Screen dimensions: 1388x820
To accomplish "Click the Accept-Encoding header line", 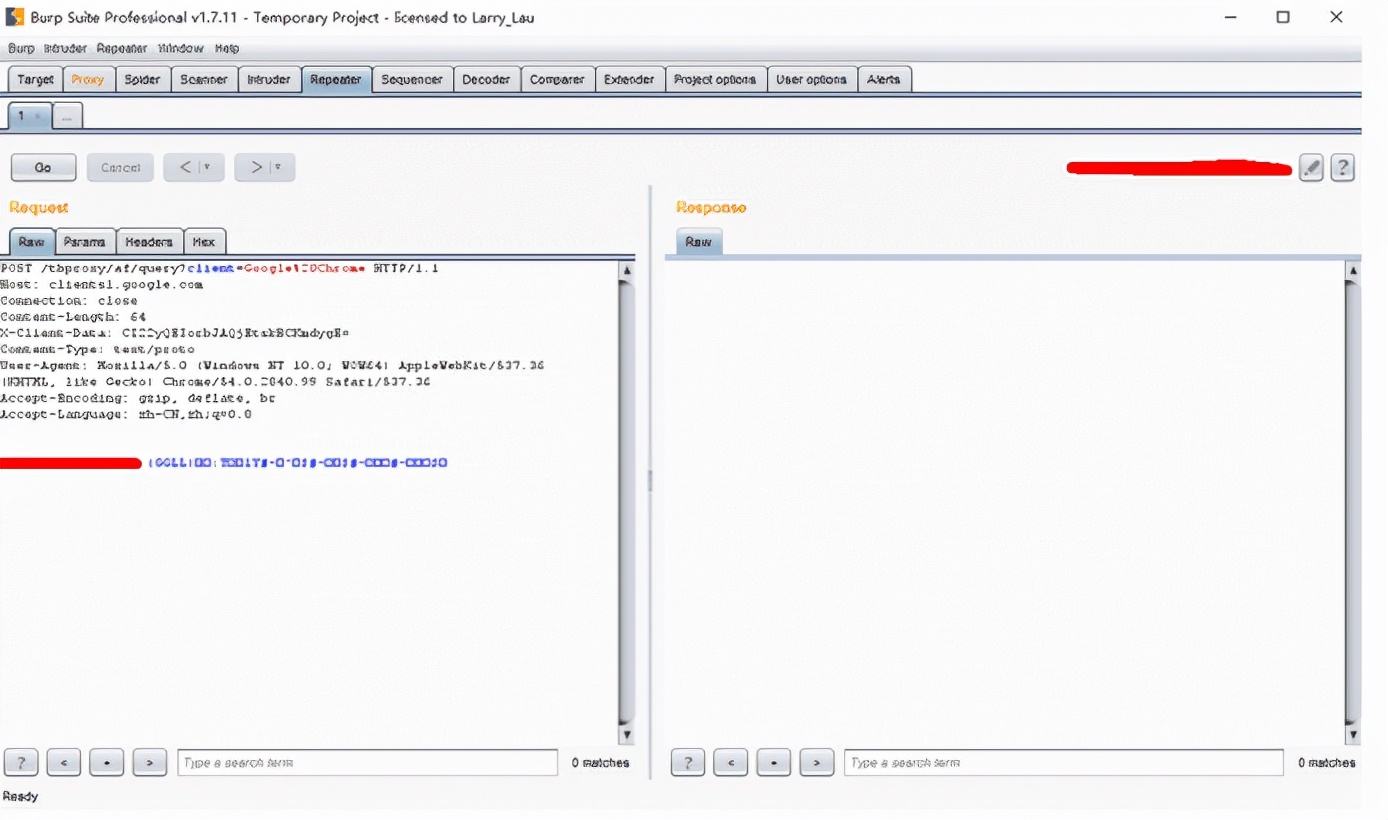I will 138,398.
